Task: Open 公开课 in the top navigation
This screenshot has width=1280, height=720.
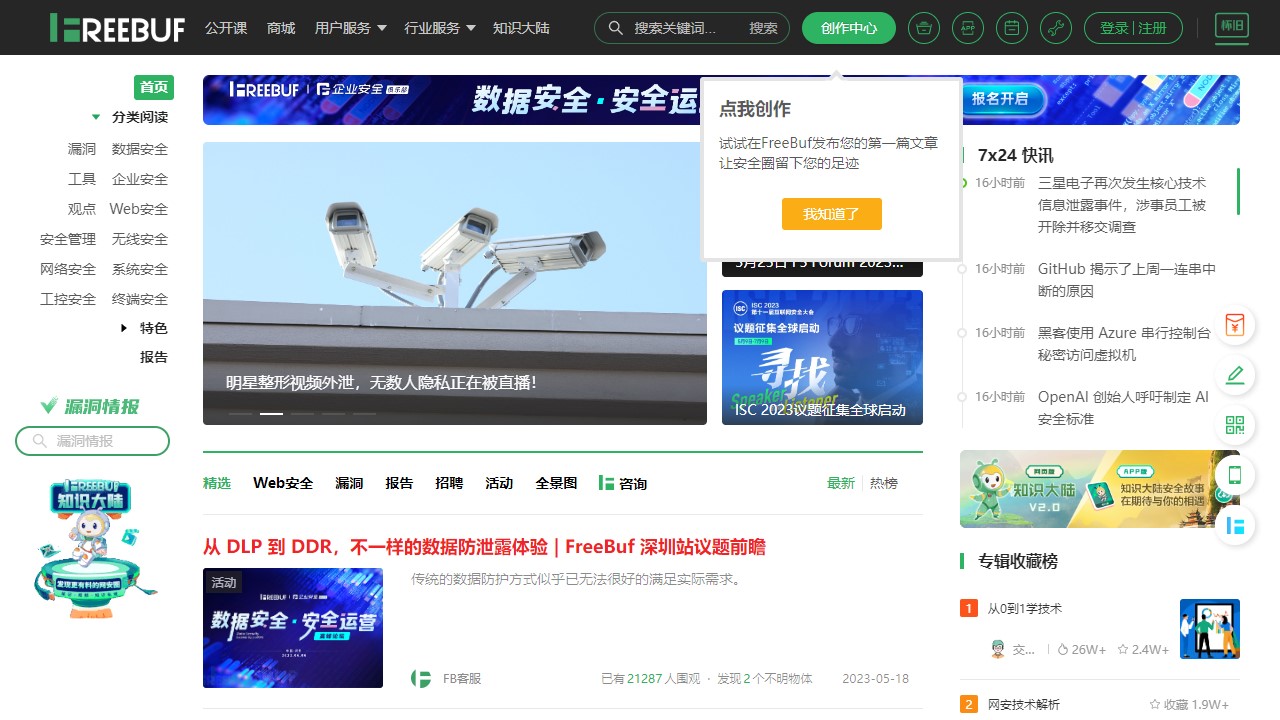Action: pyautogui.click(x=226, y=28)
